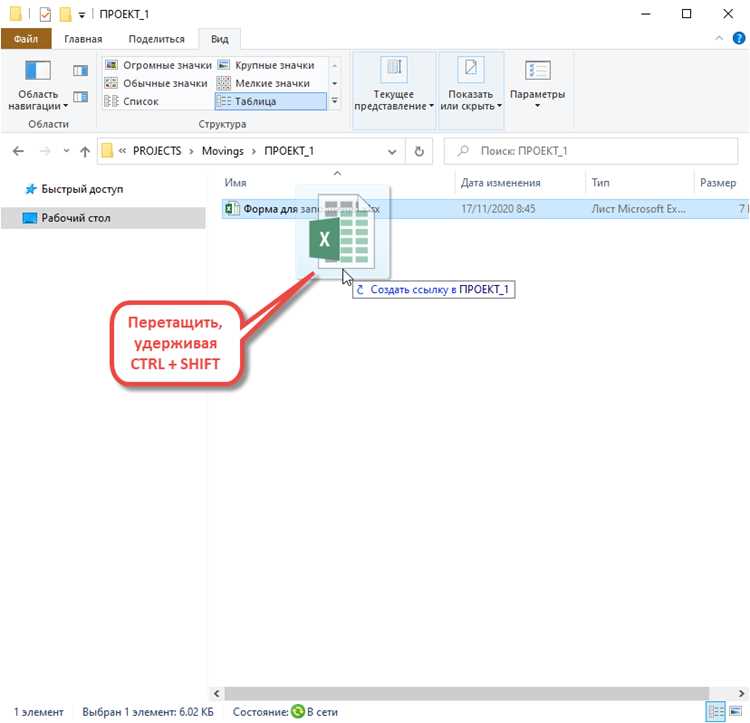
Task: Click the horizontal scrollbar thumb
Action: click(466, 693)
